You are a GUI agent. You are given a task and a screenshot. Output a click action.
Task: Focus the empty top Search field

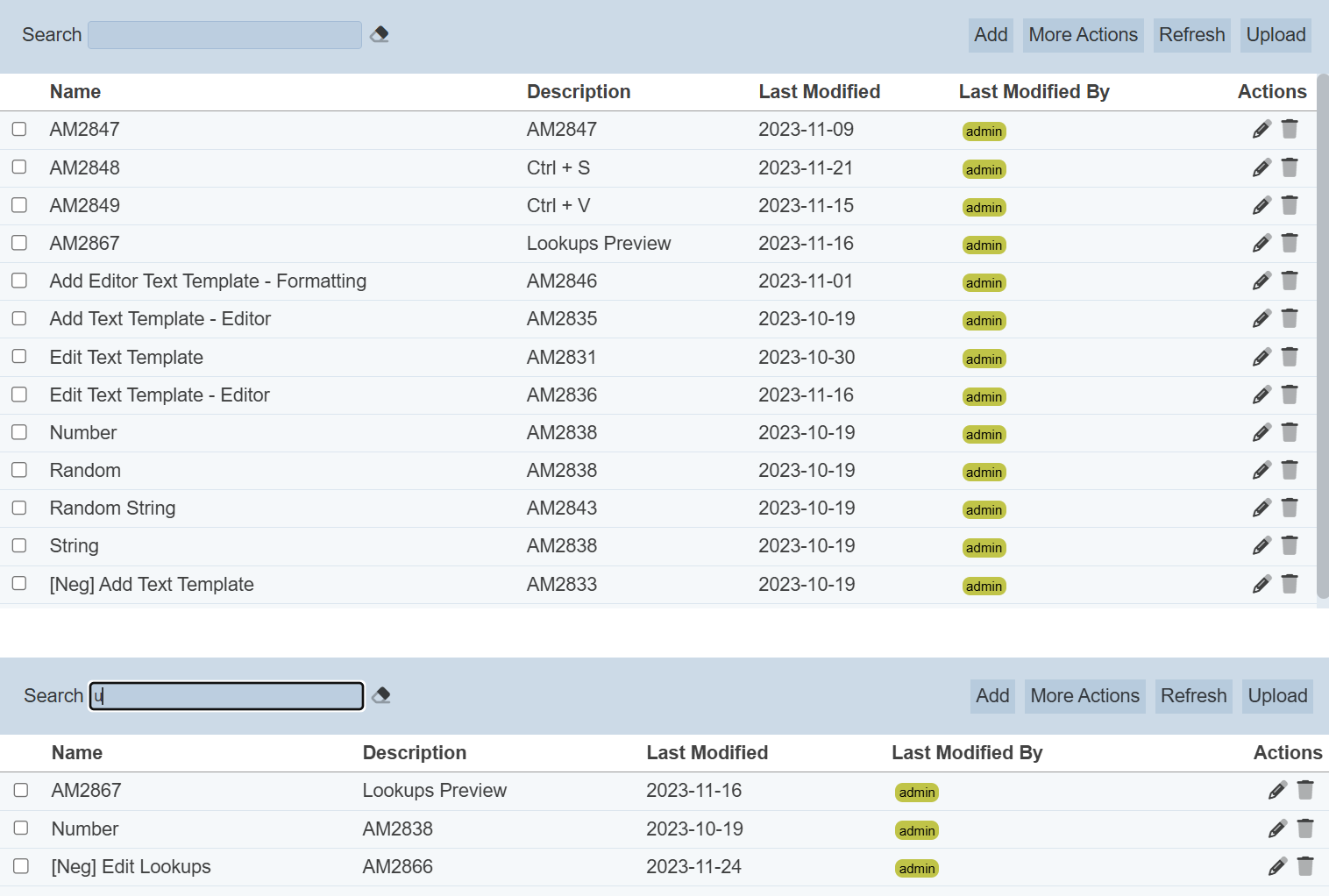coord(224,35)
